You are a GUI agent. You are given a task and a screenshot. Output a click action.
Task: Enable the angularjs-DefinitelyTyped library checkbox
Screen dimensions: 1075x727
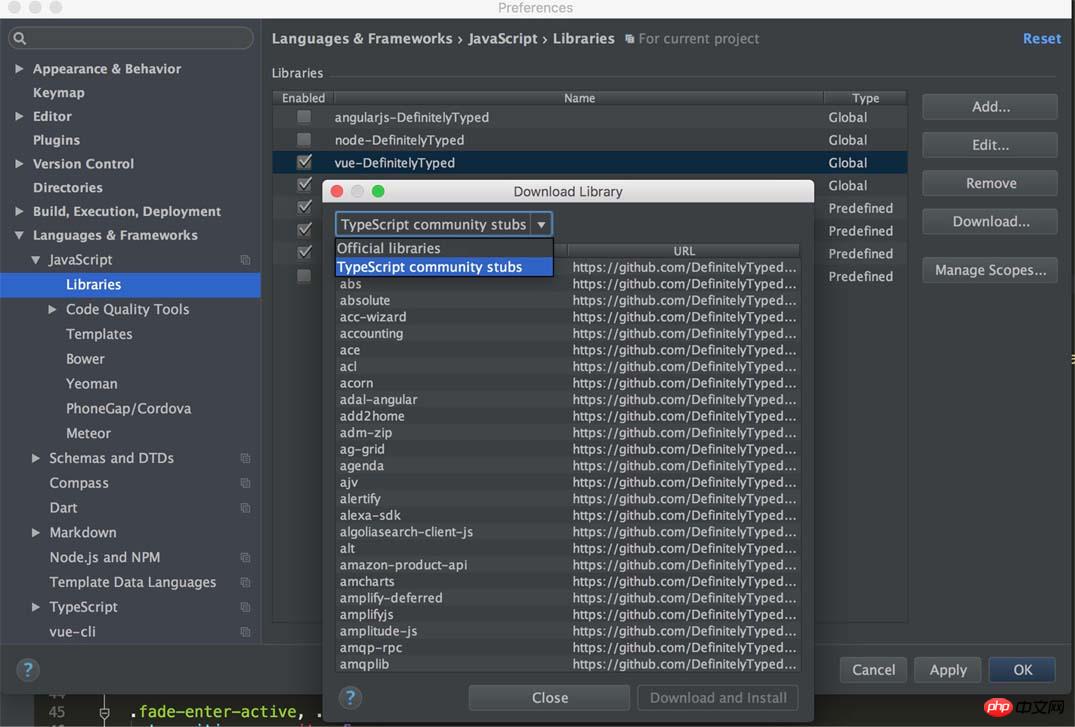coord(304,117)
